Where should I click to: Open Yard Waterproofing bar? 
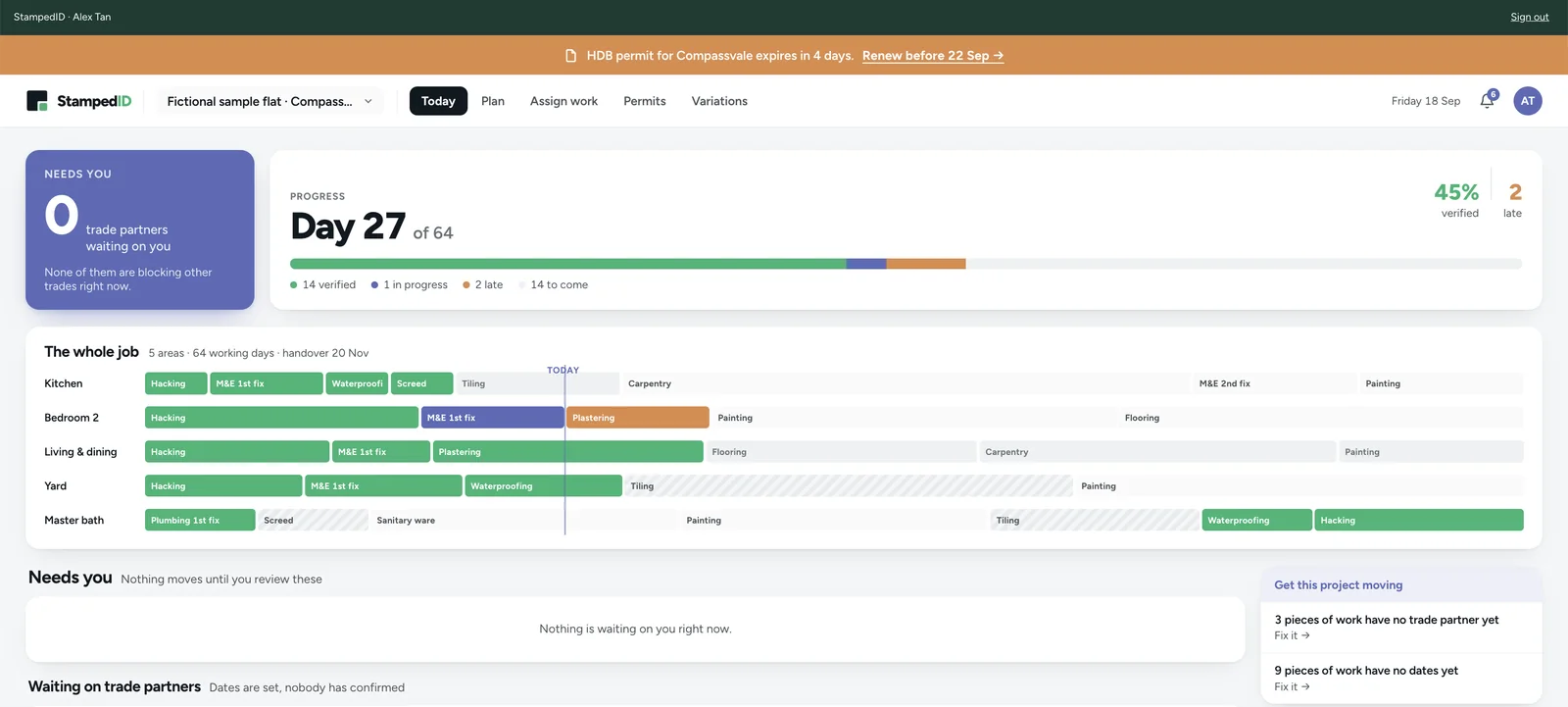point(543,486)
